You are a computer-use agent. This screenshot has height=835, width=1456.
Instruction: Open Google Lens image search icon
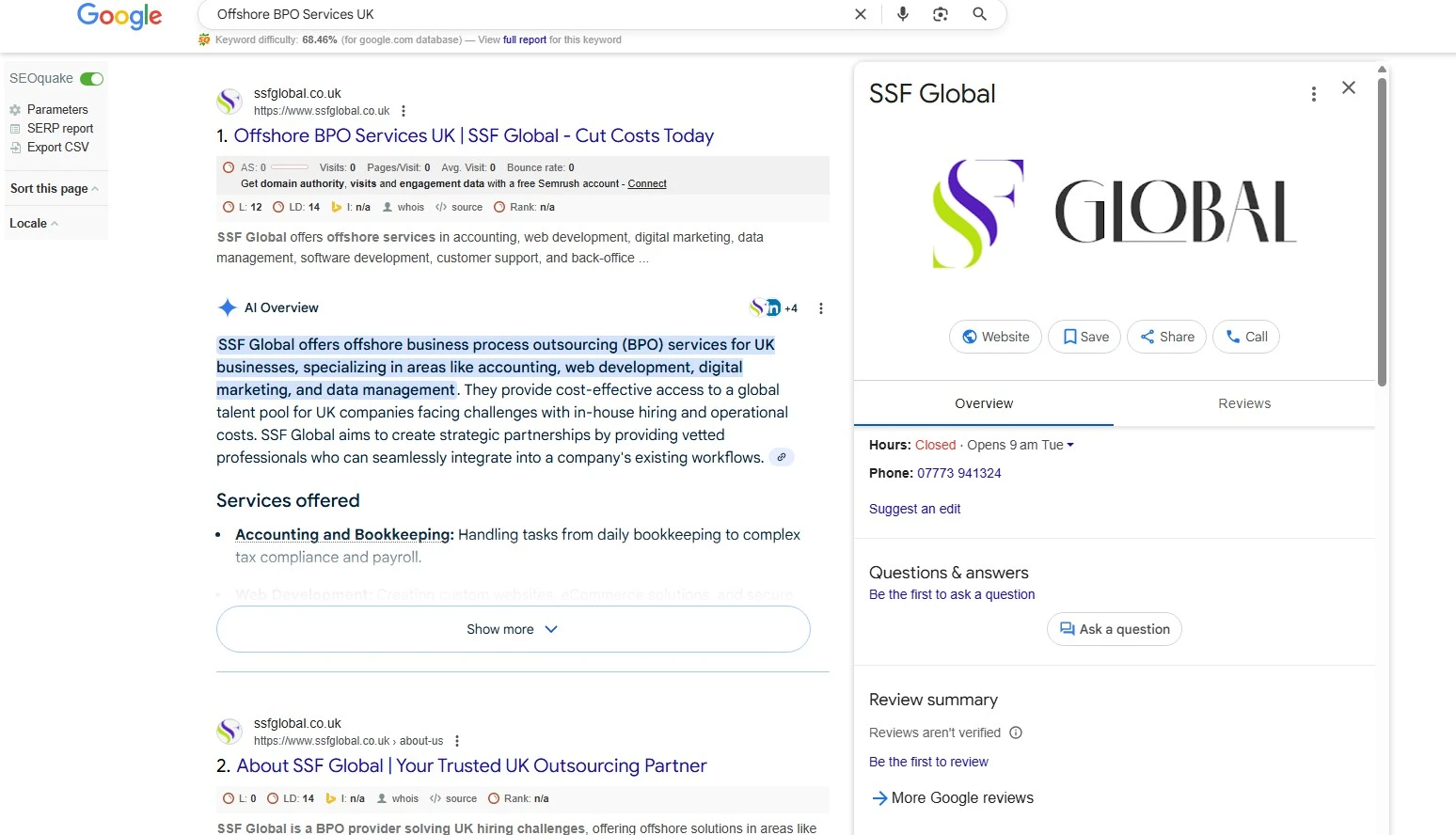(941, 14)
